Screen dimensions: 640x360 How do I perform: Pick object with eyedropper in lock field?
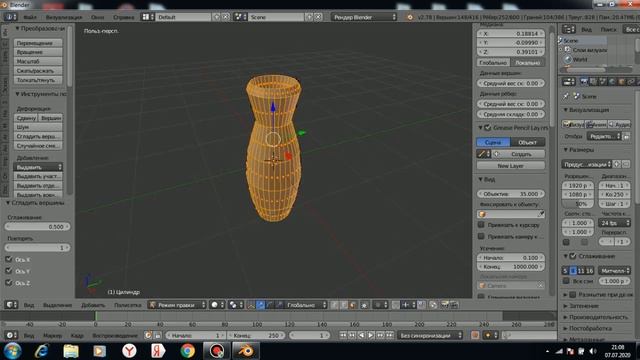tap(540, 214)
